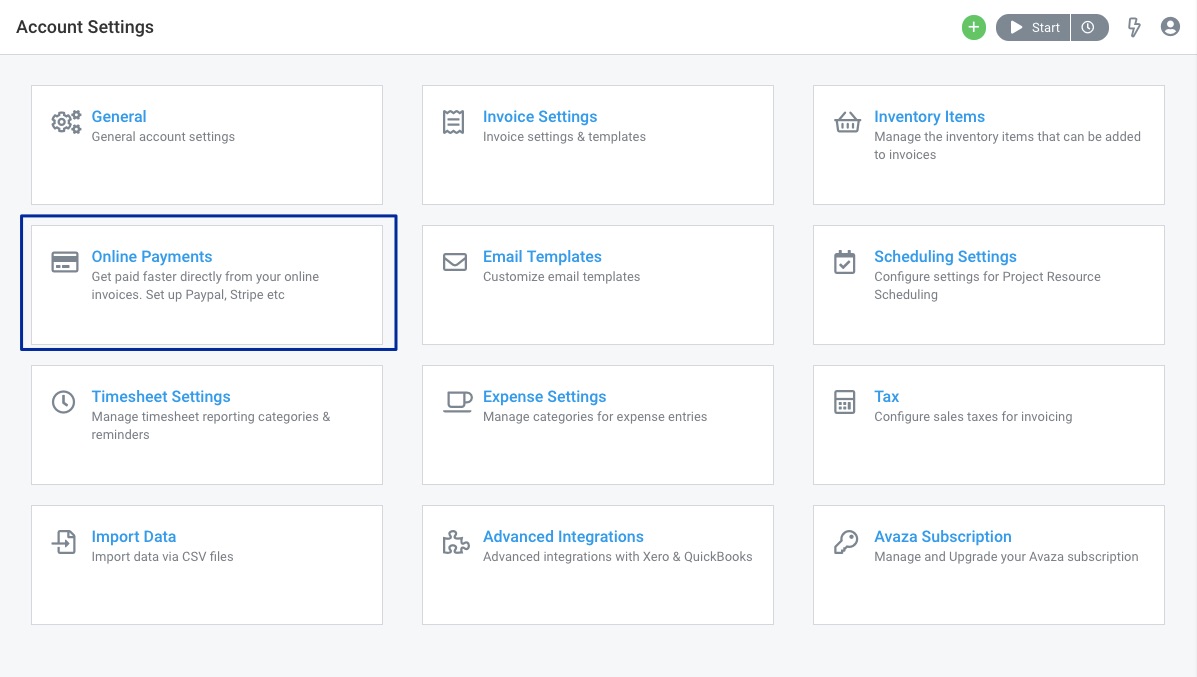Click 'Manage and Upgrade your Avaza subscription' text
The image size is (1197, 677).
[1006, 556]
